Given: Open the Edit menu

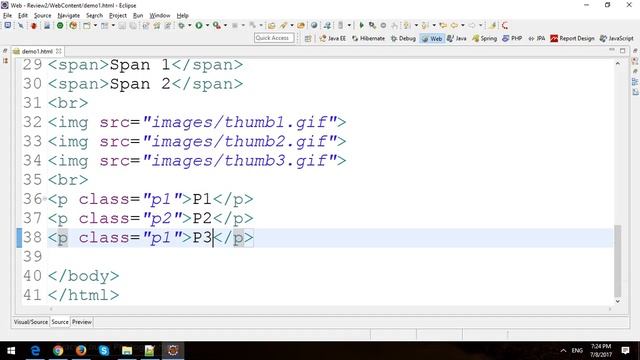Looking at the screenshot, I should coord(23,16).
